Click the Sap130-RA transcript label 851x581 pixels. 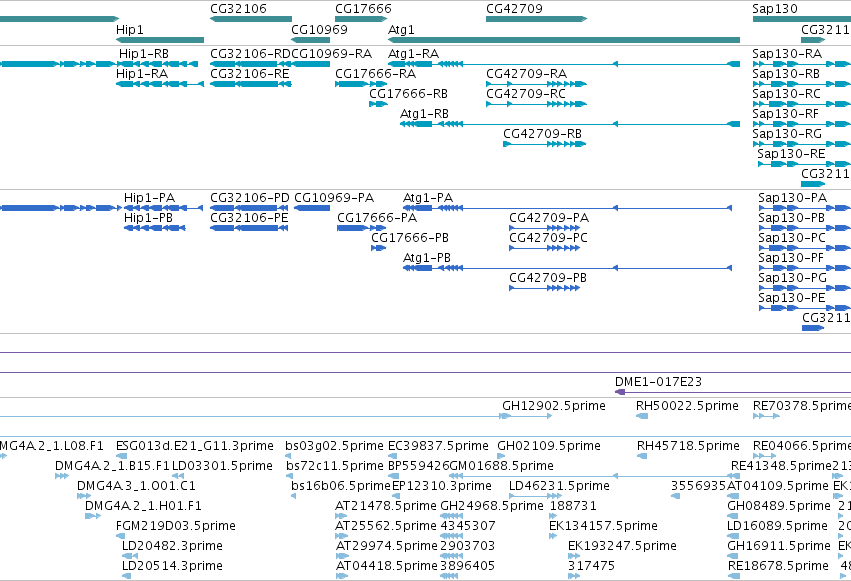point(787,54)
